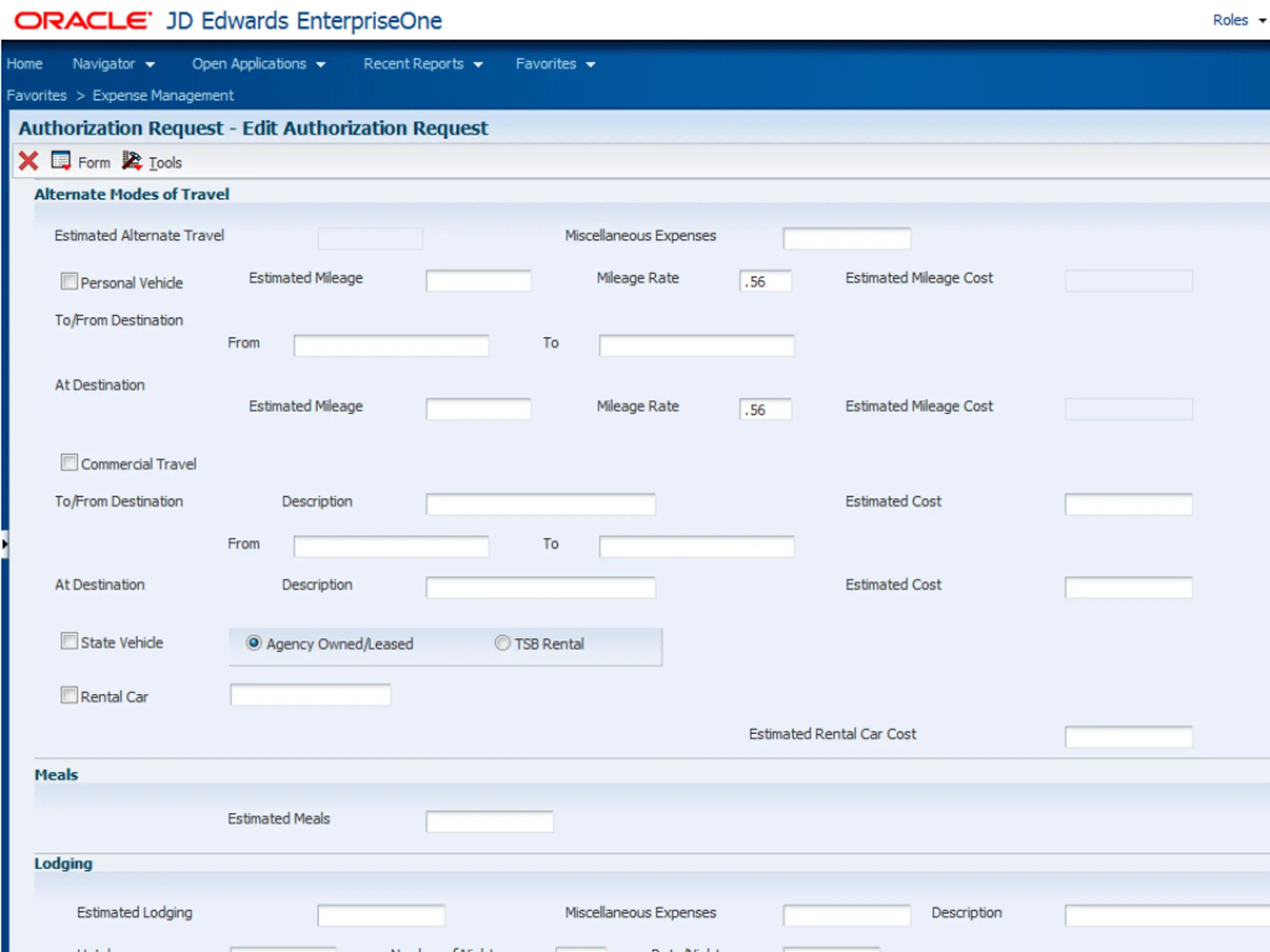Select the Agency Owned/Leased radio button
The image size is (1270, 952).
253,643
